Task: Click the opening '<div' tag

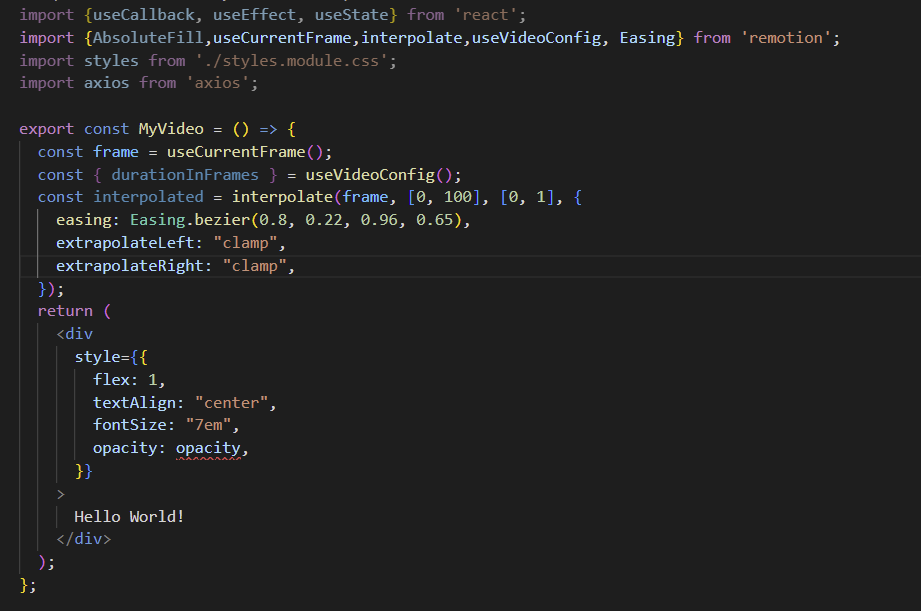Action: click(75, 334)
